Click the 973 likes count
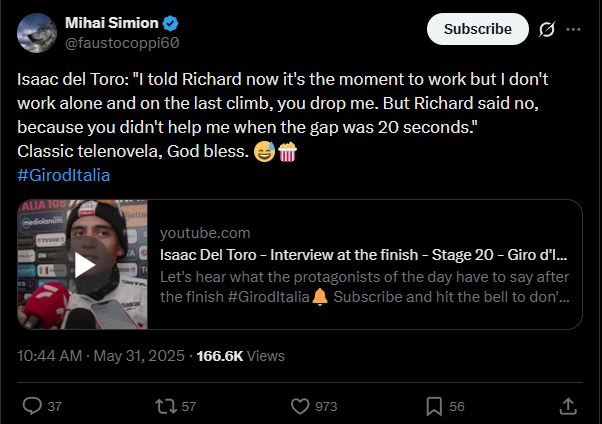The image size is (602, 424). click(x=326, y=406)
